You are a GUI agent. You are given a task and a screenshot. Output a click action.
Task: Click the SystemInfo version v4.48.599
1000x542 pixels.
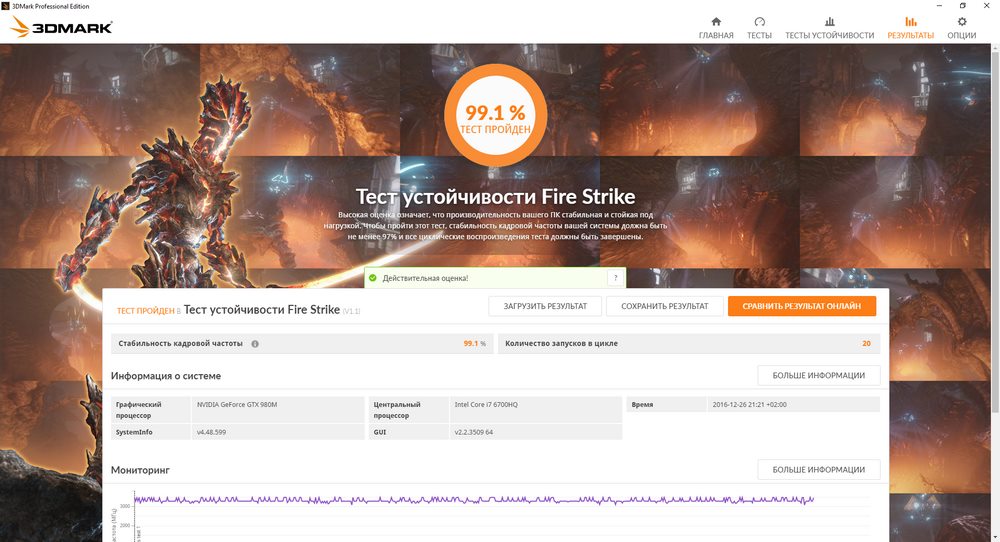(211, 432)
